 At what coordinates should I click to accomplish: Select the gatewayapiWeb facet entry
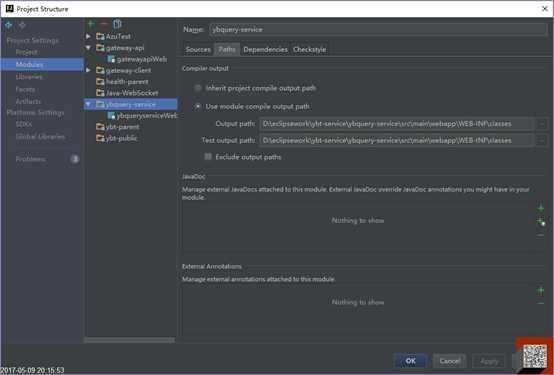click(x=142, y=59)
